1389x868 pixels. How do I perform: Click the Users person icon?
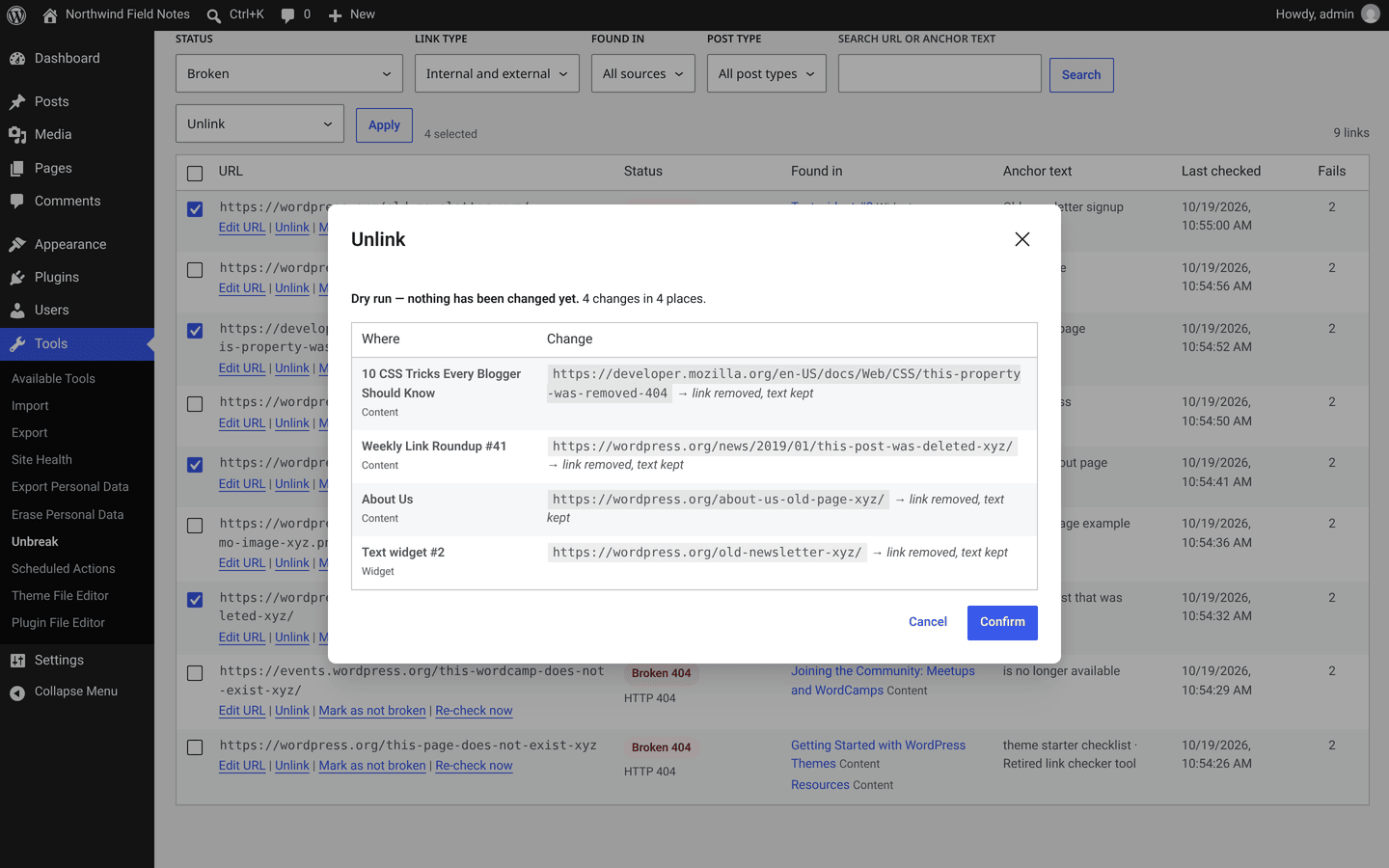17,311
